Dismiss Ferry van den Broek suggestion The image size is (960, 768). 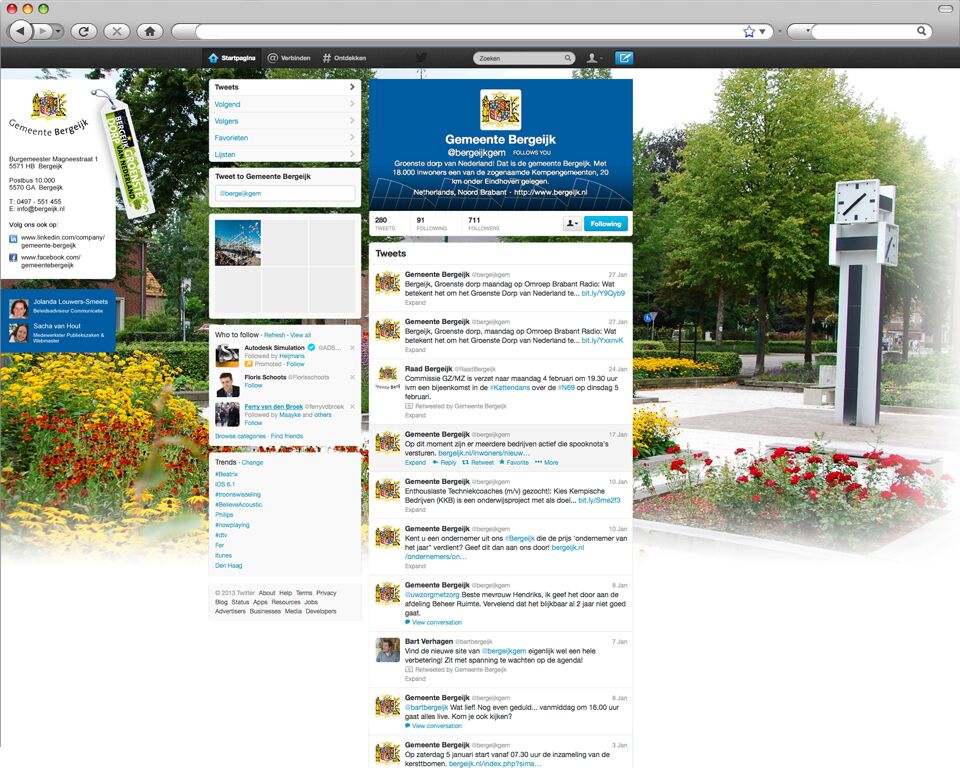pos(353,407)
